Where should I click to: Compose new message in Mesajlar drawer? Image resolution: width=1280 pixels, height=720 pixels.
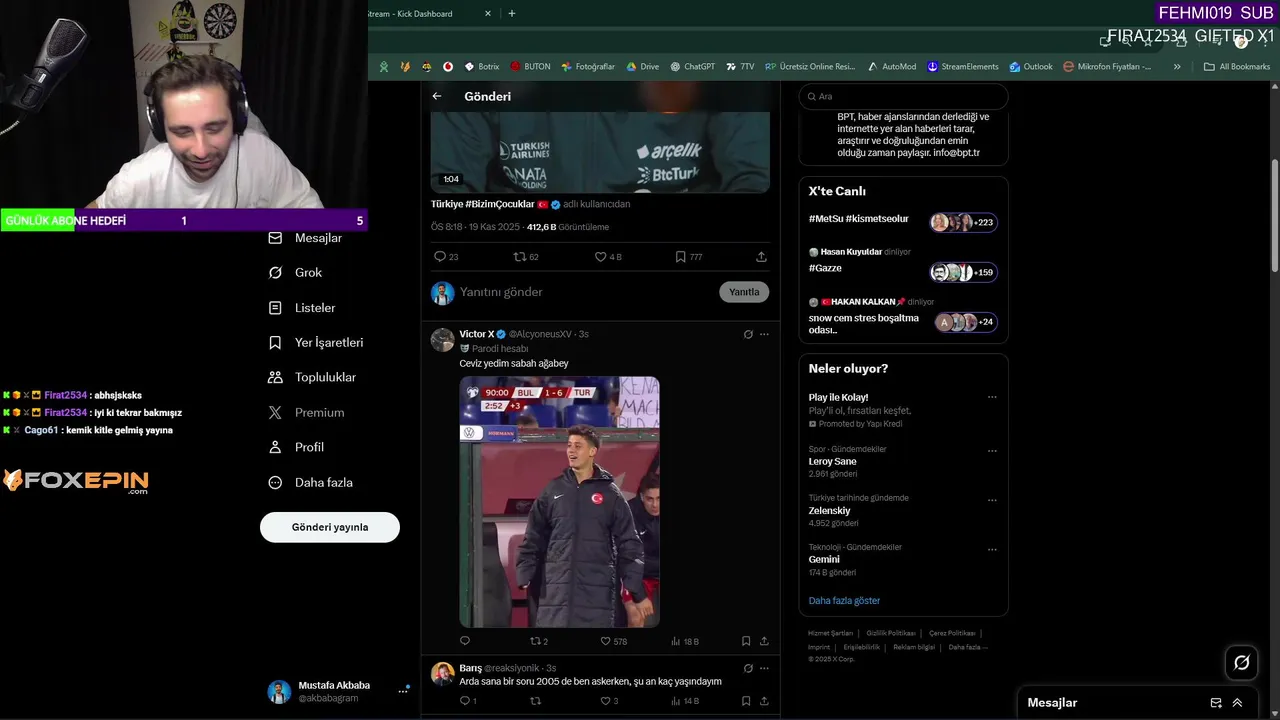click(1216, 703)
